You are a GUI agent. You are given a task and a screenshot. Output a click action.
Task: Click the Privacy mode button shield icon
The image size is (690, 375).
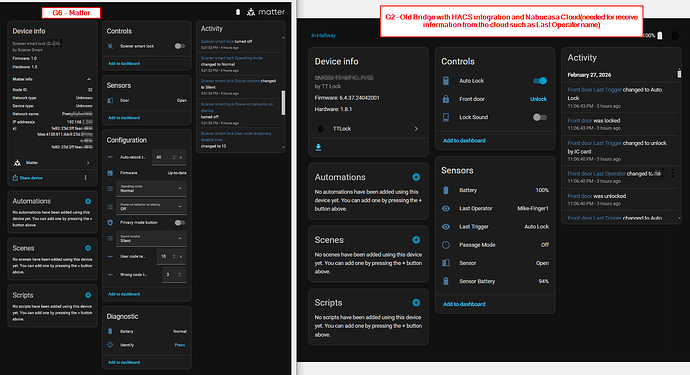[x=110, y=223]
